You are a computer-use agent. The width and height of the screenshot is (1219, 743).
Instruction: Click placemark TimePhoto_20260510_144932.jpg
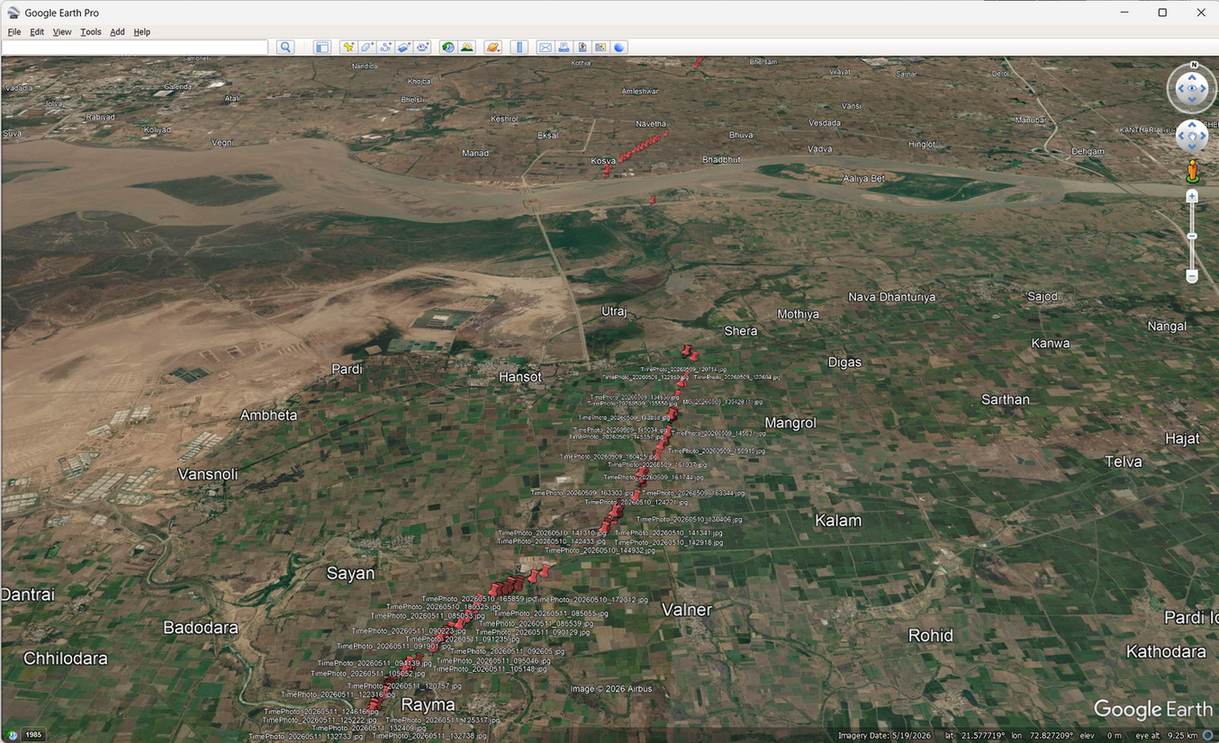[x=600, y=550]
